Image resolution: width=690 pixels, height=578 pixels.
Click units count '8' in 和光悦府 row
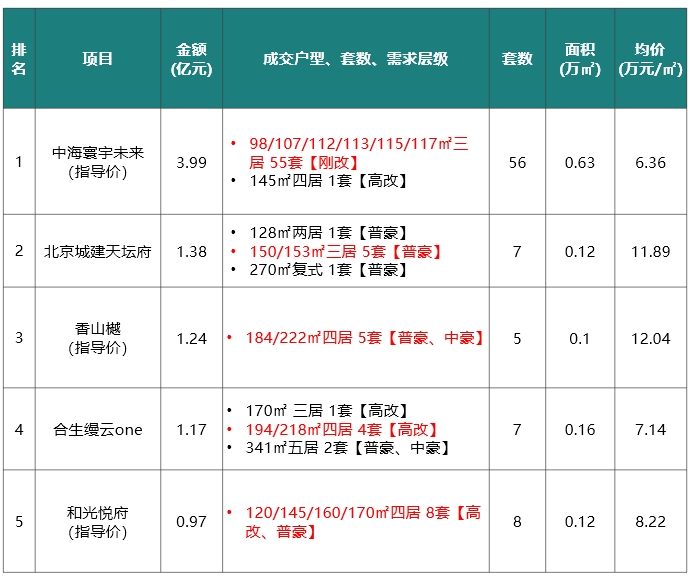tap(517, 522)
